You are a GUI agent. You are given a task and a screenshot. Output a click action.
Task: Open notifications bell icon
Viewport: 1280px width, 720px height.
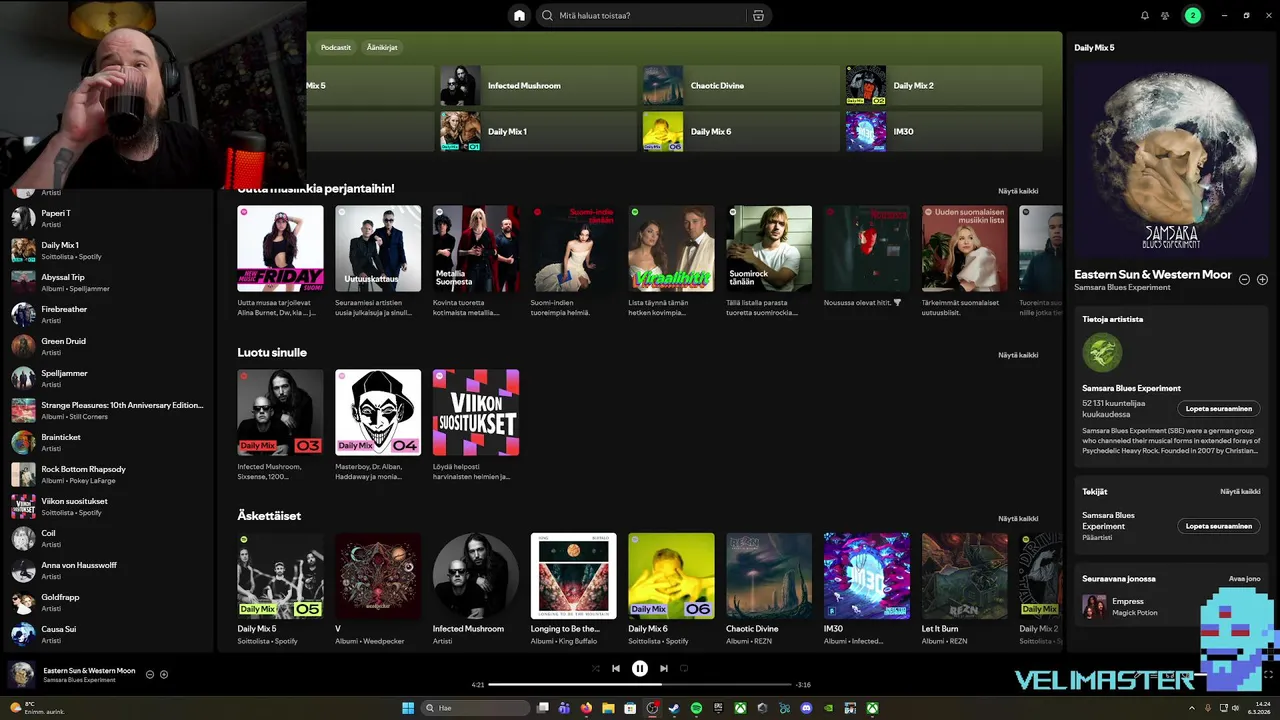point(1145,15)
